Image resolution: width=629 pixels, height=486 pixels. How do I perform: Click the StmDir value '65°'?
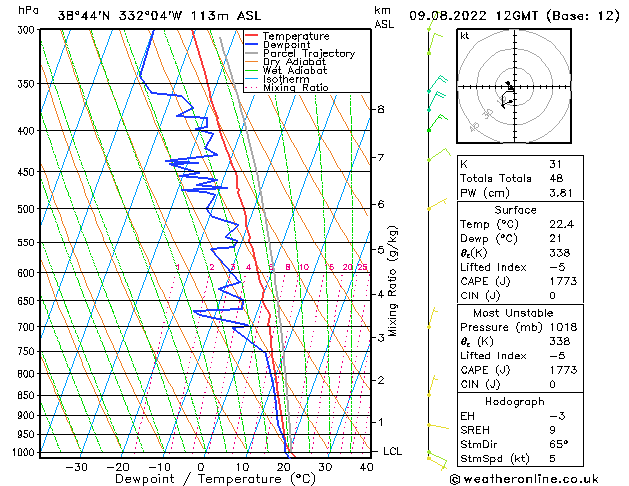click(559, 445)
